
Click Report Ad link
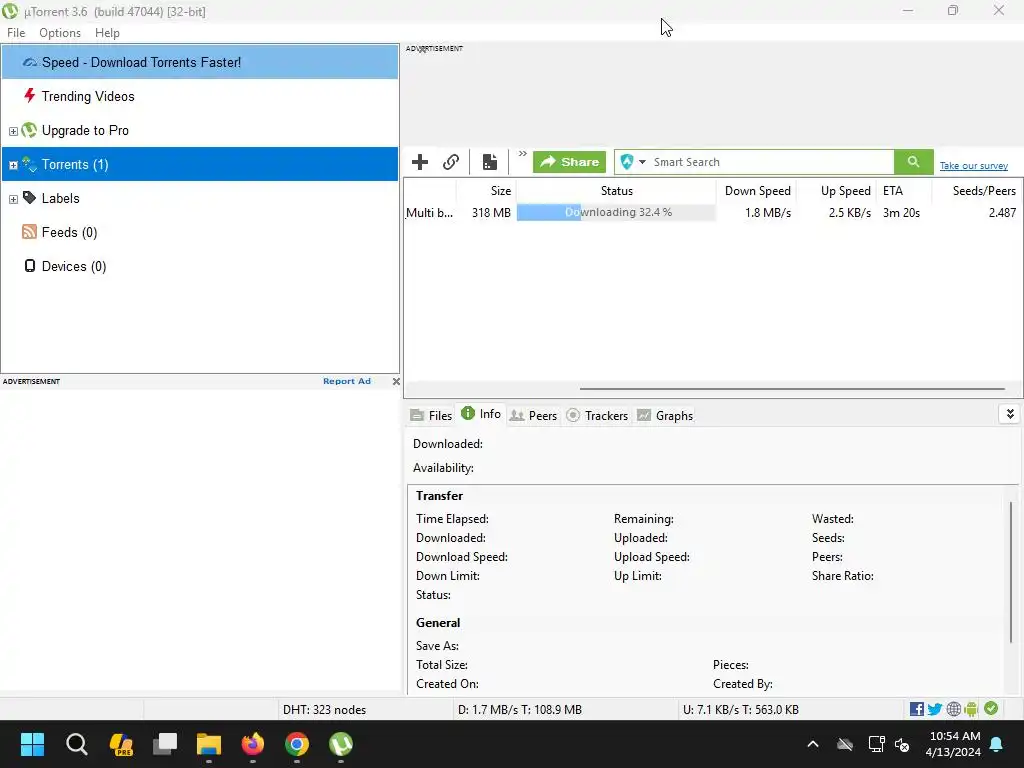(347, 381)
